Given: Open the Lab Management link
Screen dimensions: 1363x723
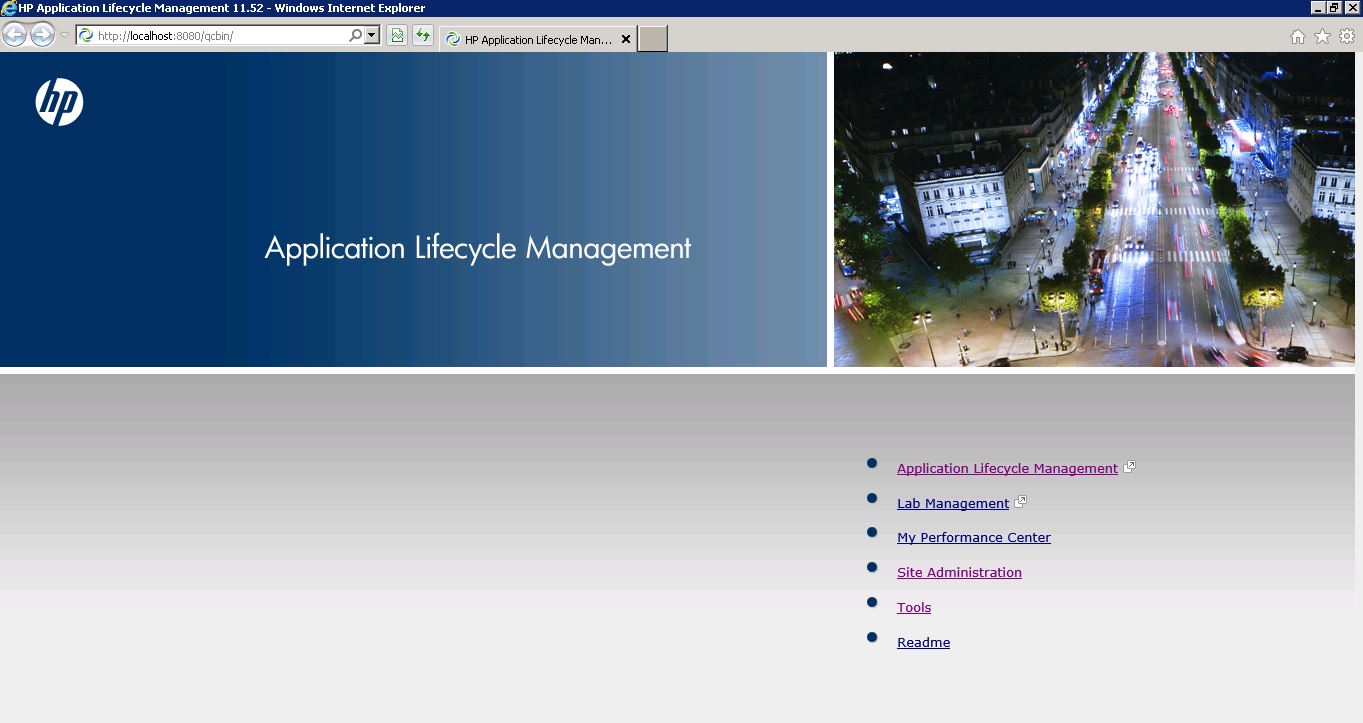Looking at the screenshot, I should click(953, 503).
